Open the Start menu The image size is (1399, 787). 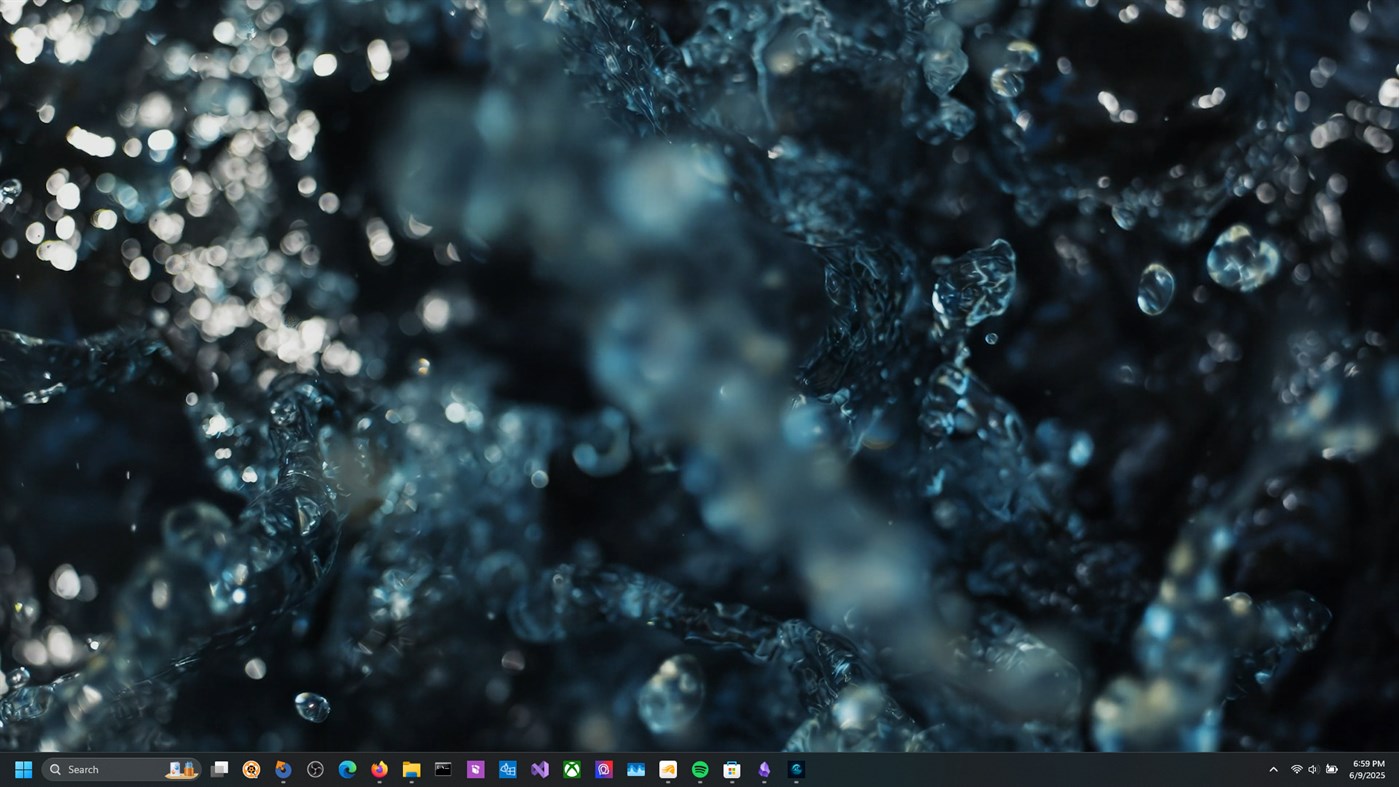(22, 769)
